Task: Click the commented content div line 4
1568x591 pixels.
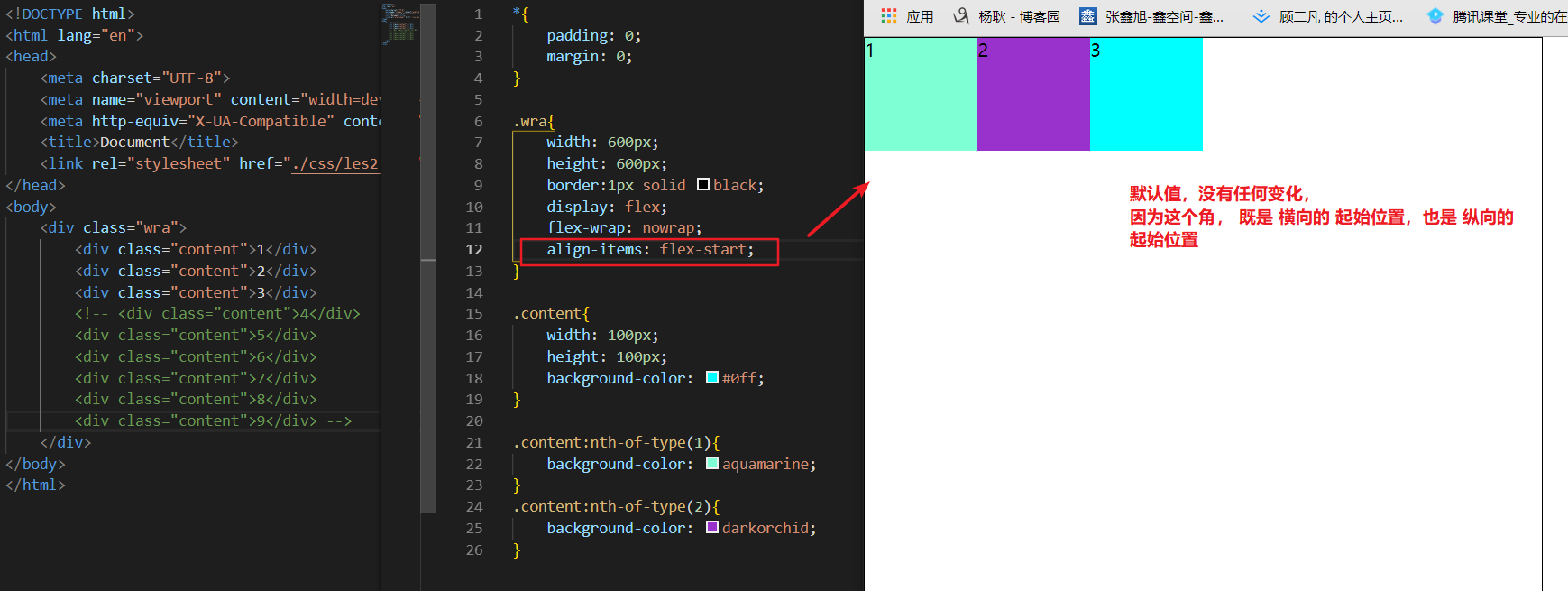Action: 217,313
